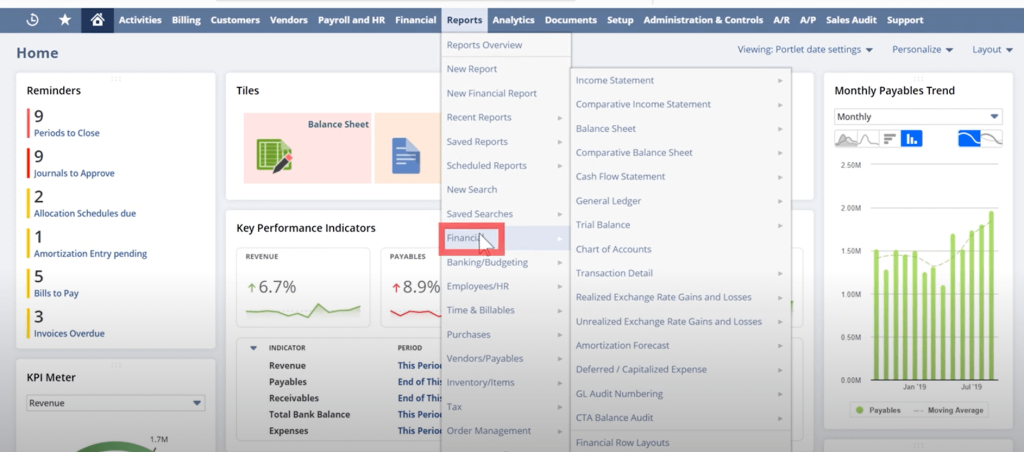Open the Billing menu
Image resolution: width=1024 pixels, height=452 pixels.
(x=186, y=20)
